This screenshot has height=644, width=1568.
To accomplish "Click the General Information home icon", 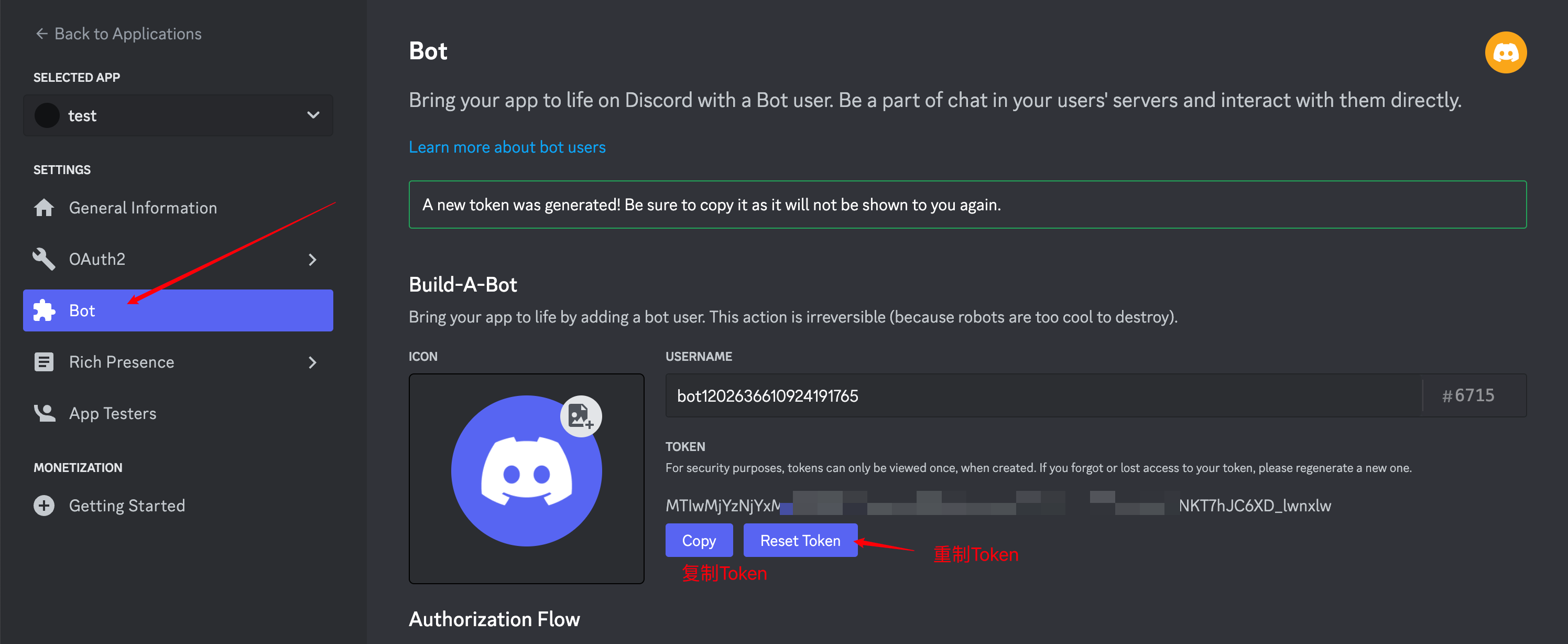I will (44, 208).
